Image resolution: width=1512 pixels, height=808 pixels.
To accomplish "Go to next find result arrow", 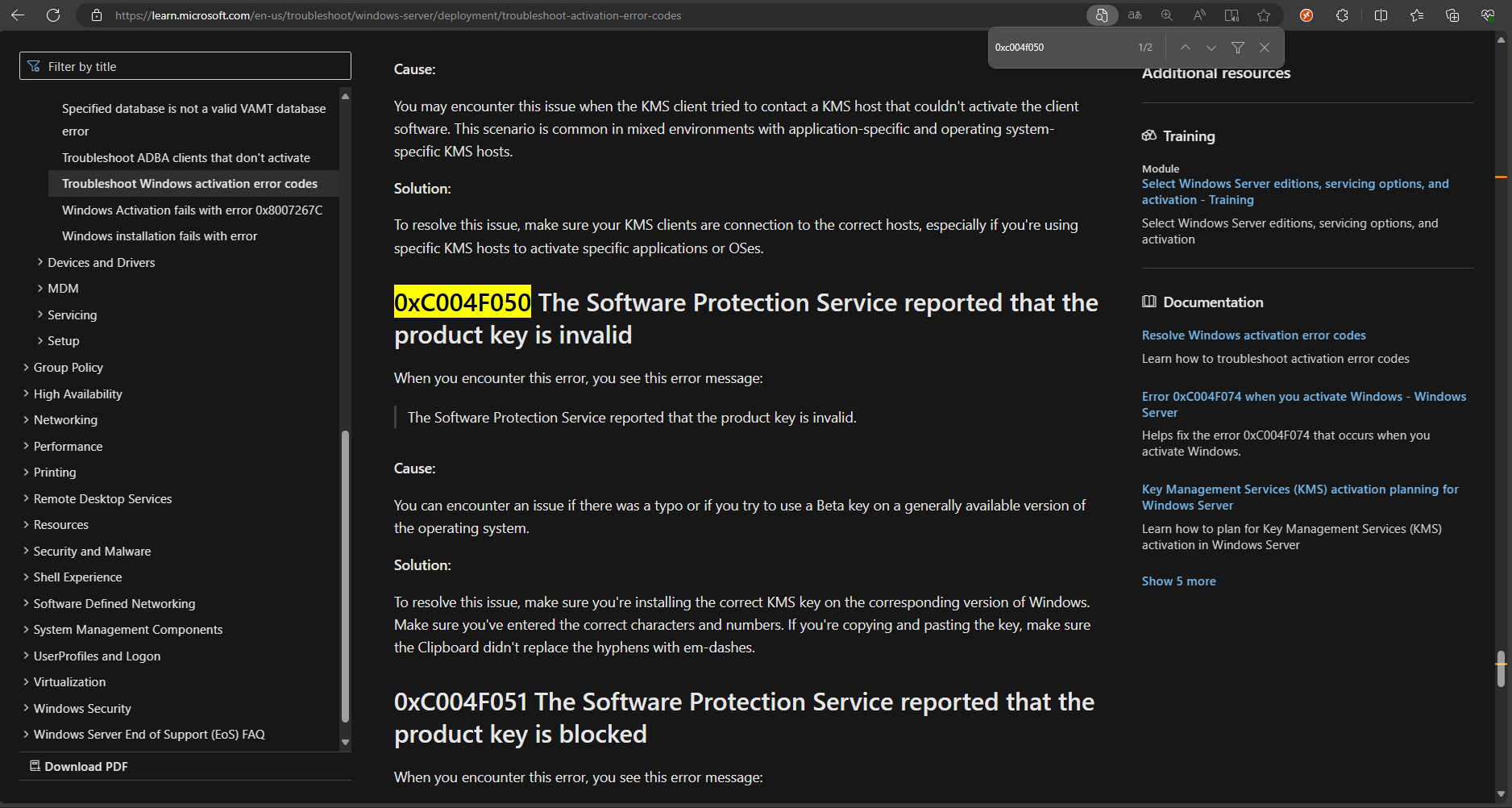I will click(1211, 48).
